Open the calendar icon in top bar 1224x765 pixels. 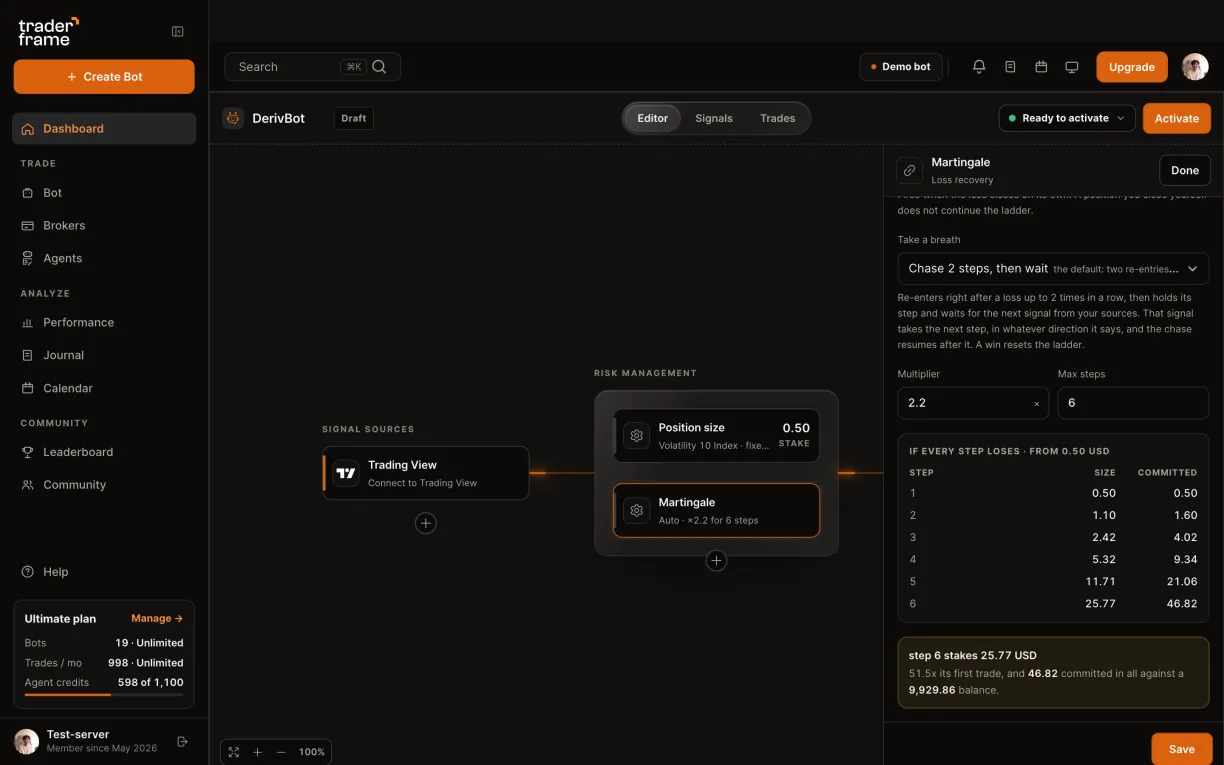(x=1041, y=67)
